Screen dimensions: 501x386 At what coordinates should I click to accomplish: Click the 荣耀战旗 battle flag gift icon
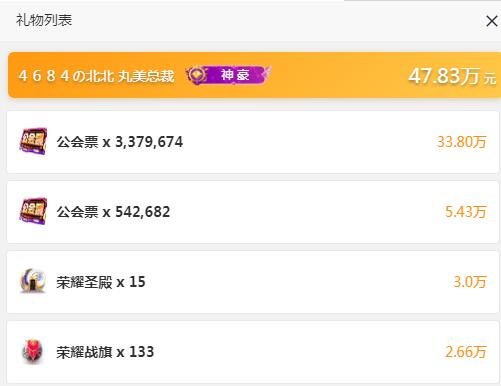[x=33, y=351]
